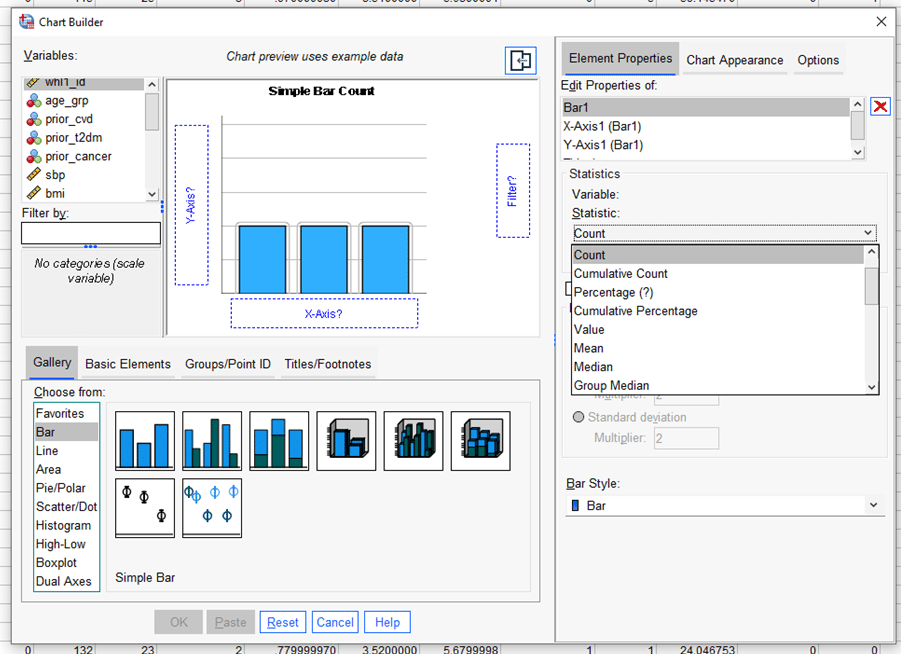
Task: Choose the Clustered 3-D Bar icon
Action: click(412, 440)
